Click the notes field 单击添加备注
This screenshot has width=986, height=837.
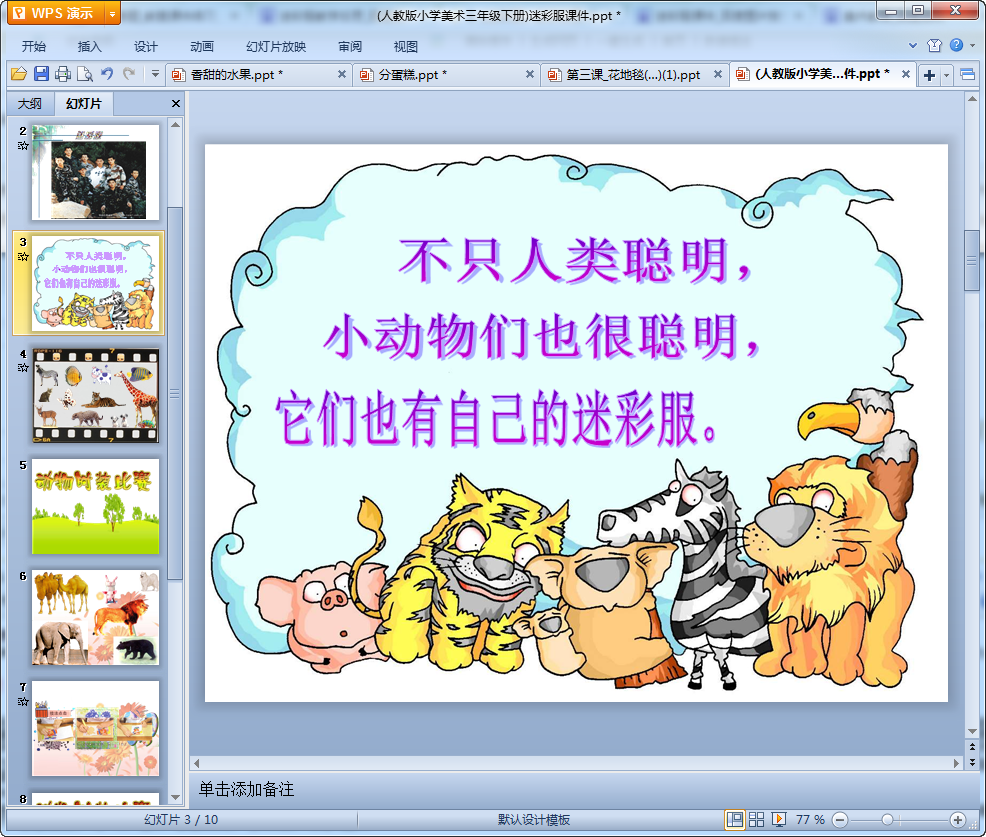[x=576, y=789]
